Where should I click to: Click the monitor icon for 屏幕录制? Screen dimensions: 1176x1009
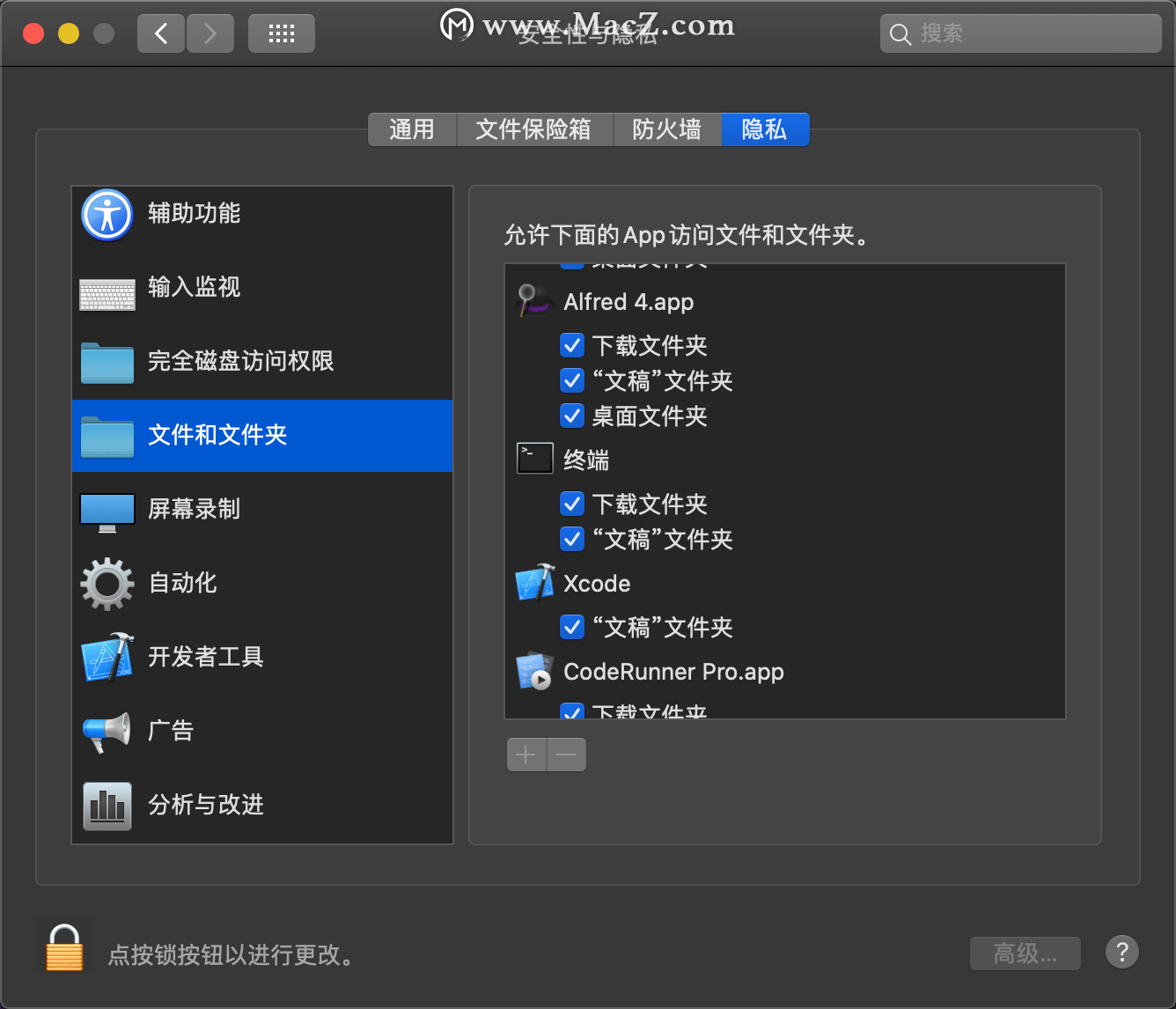(107, 512)
